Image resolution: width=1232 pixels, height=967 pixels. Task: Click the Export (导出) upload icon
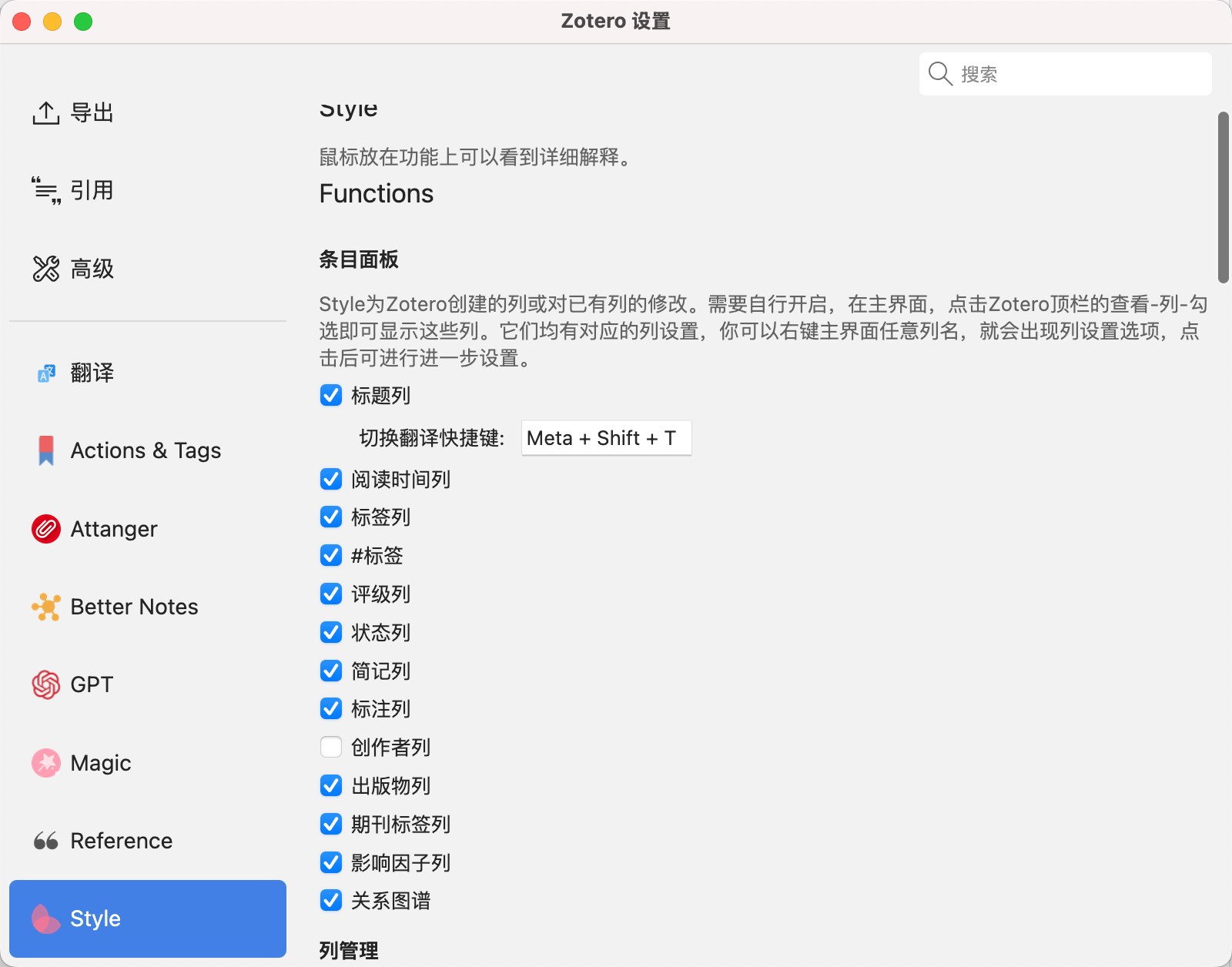pyautogui.click(x=46, y=113)
